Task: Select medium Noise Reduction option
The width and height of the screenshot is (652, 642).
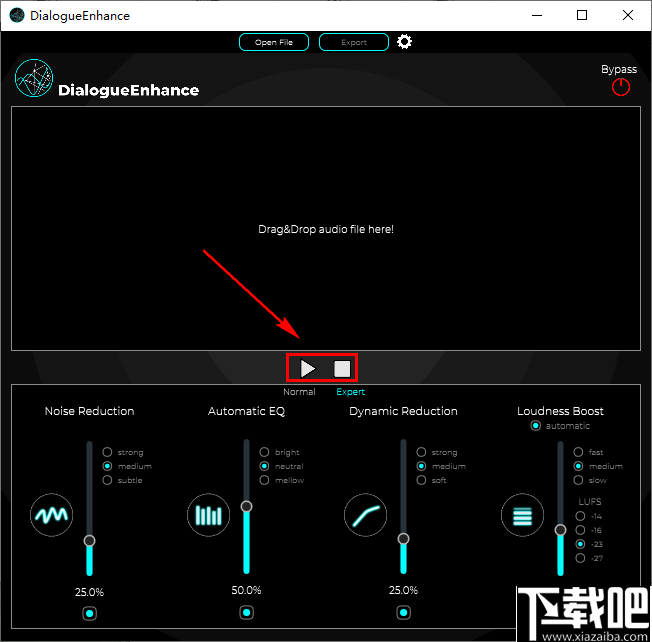Action: pyautogui.click(x=107, y=466)
